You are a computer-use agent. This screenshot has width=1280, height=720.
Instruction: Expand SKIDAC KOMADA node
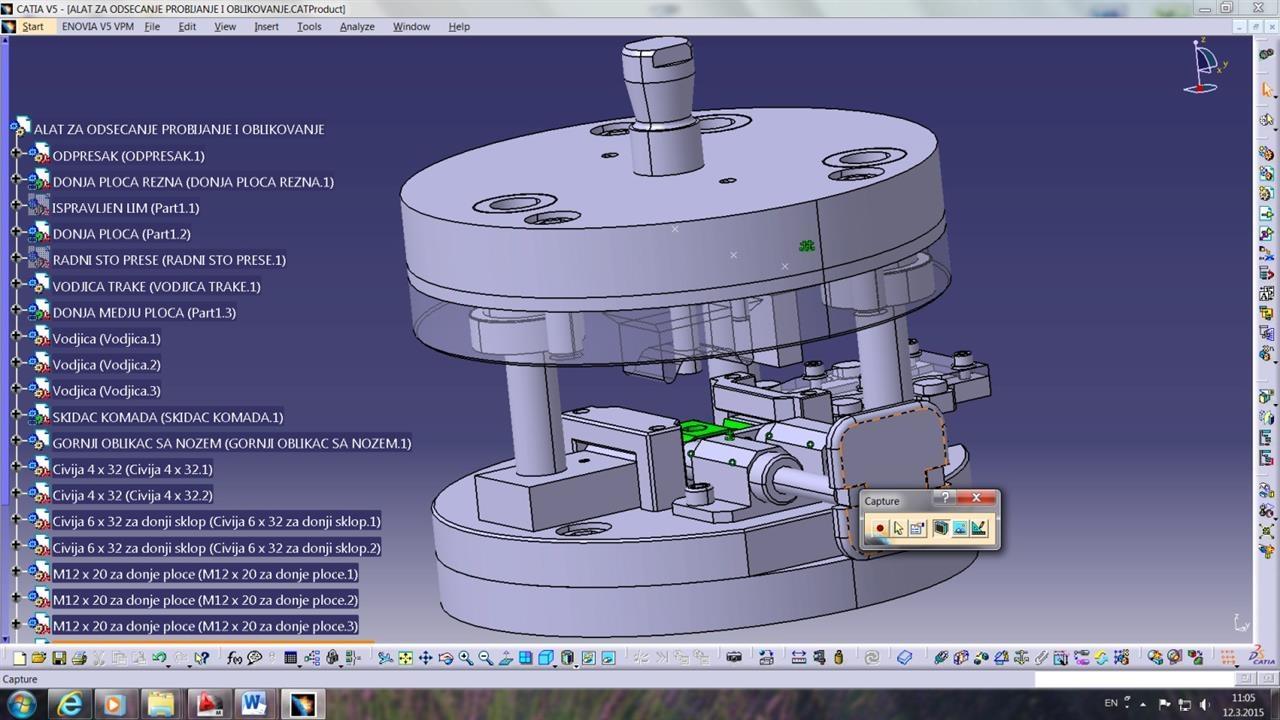pos(16,415)
